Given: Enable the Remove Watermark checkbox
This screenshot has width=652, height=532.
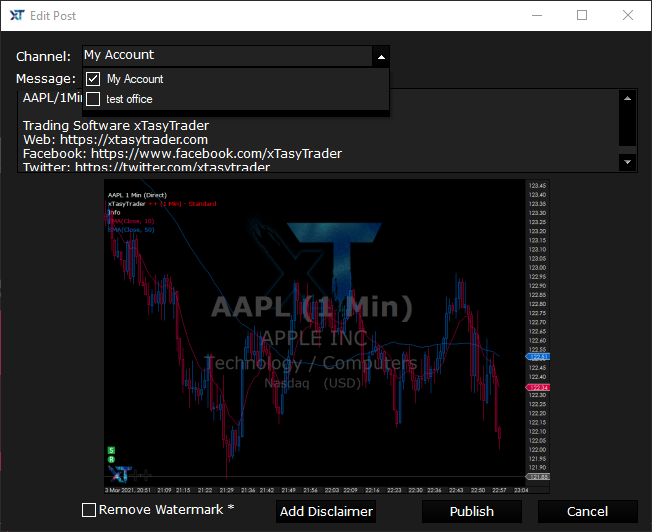Looking at the screenshot, I should [x=89, y=510].
